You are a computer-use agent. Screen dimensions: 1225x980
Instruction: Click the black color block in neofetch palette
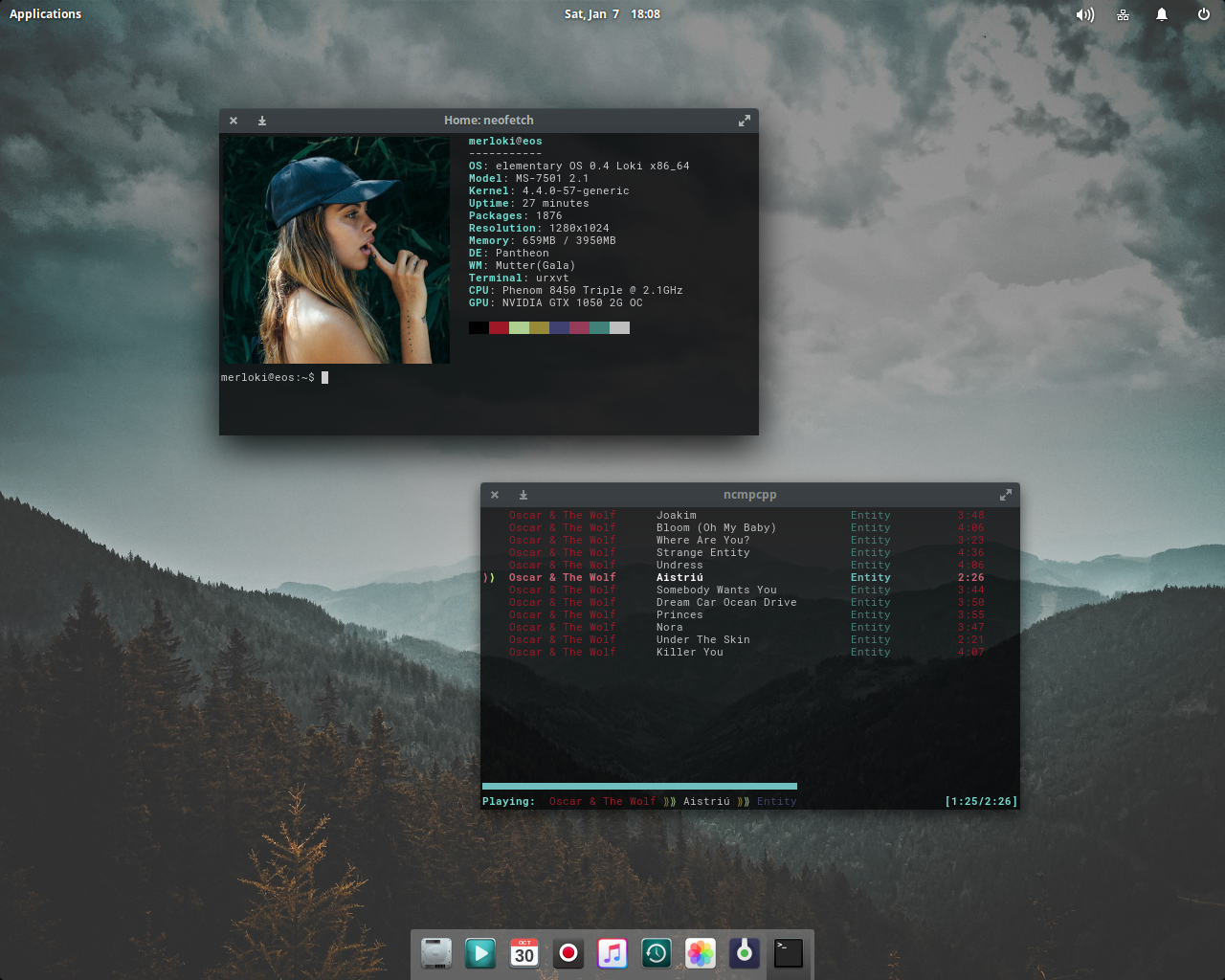click(479, 328)
